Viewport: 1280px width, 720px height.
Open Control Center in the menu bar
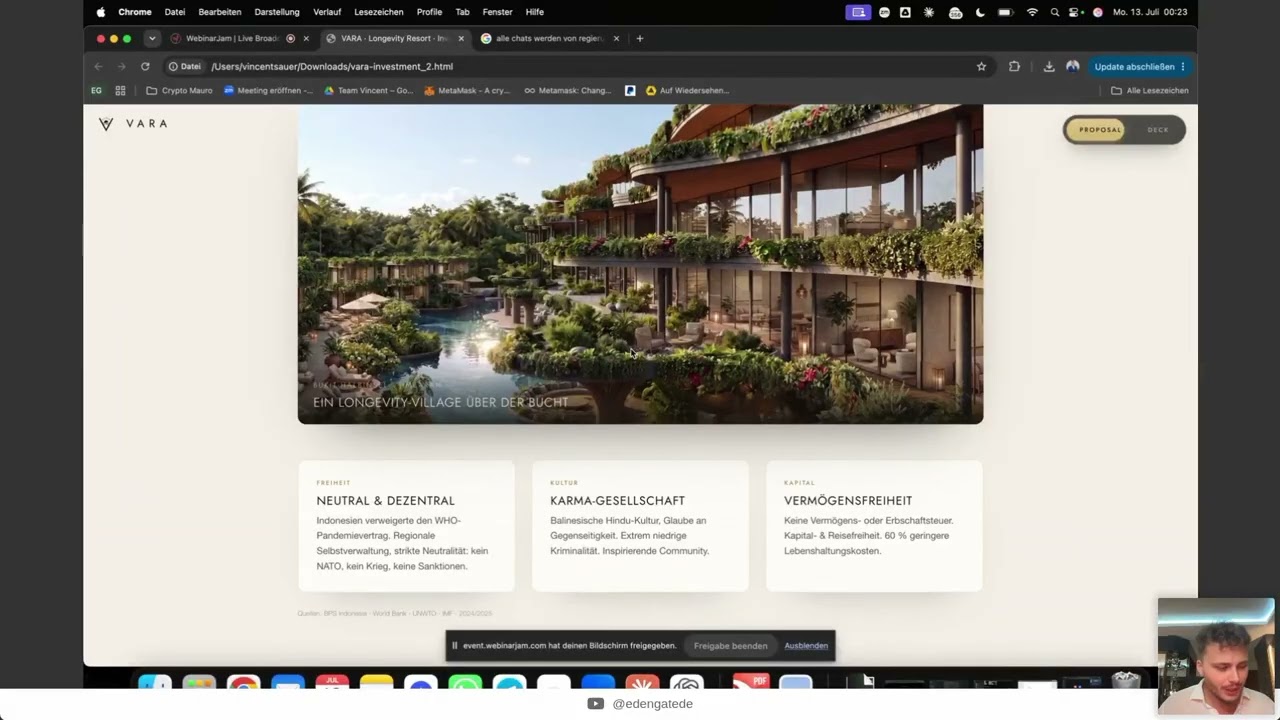pos(1076,12)
